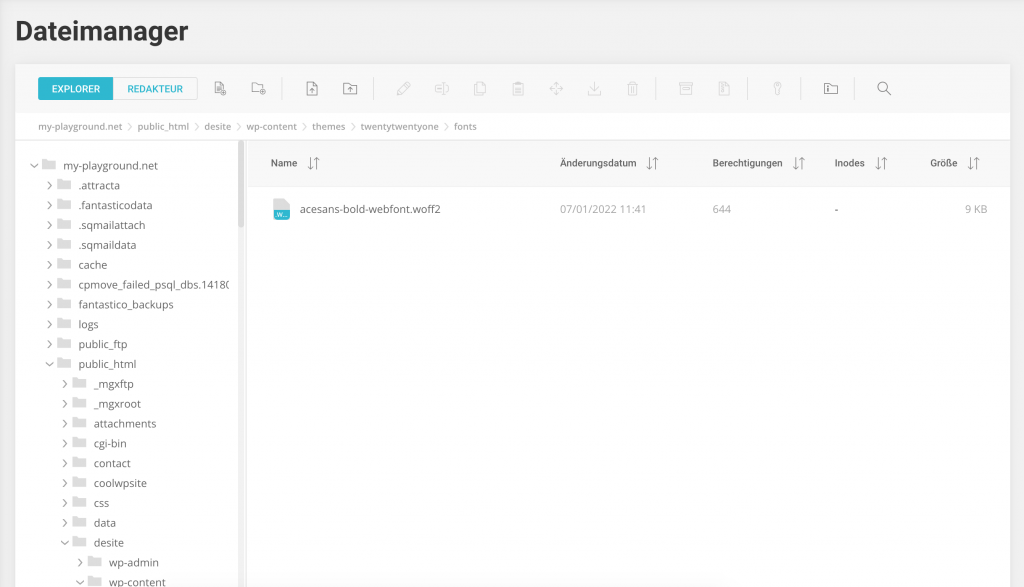Sort by Änderungsdatum arrows
The image size is (1024, 587).
[x=652, y=163]
